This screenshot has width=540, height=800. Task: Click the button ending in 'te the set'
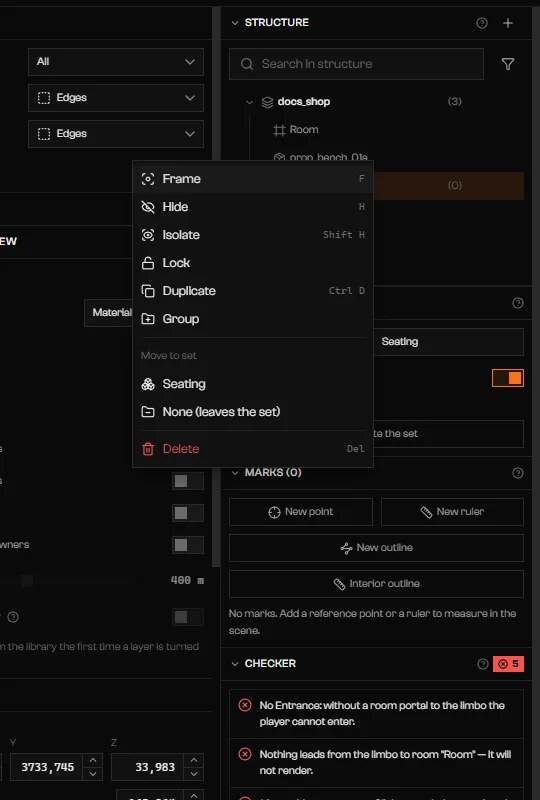pyautogui.click(x=448, y=434)
